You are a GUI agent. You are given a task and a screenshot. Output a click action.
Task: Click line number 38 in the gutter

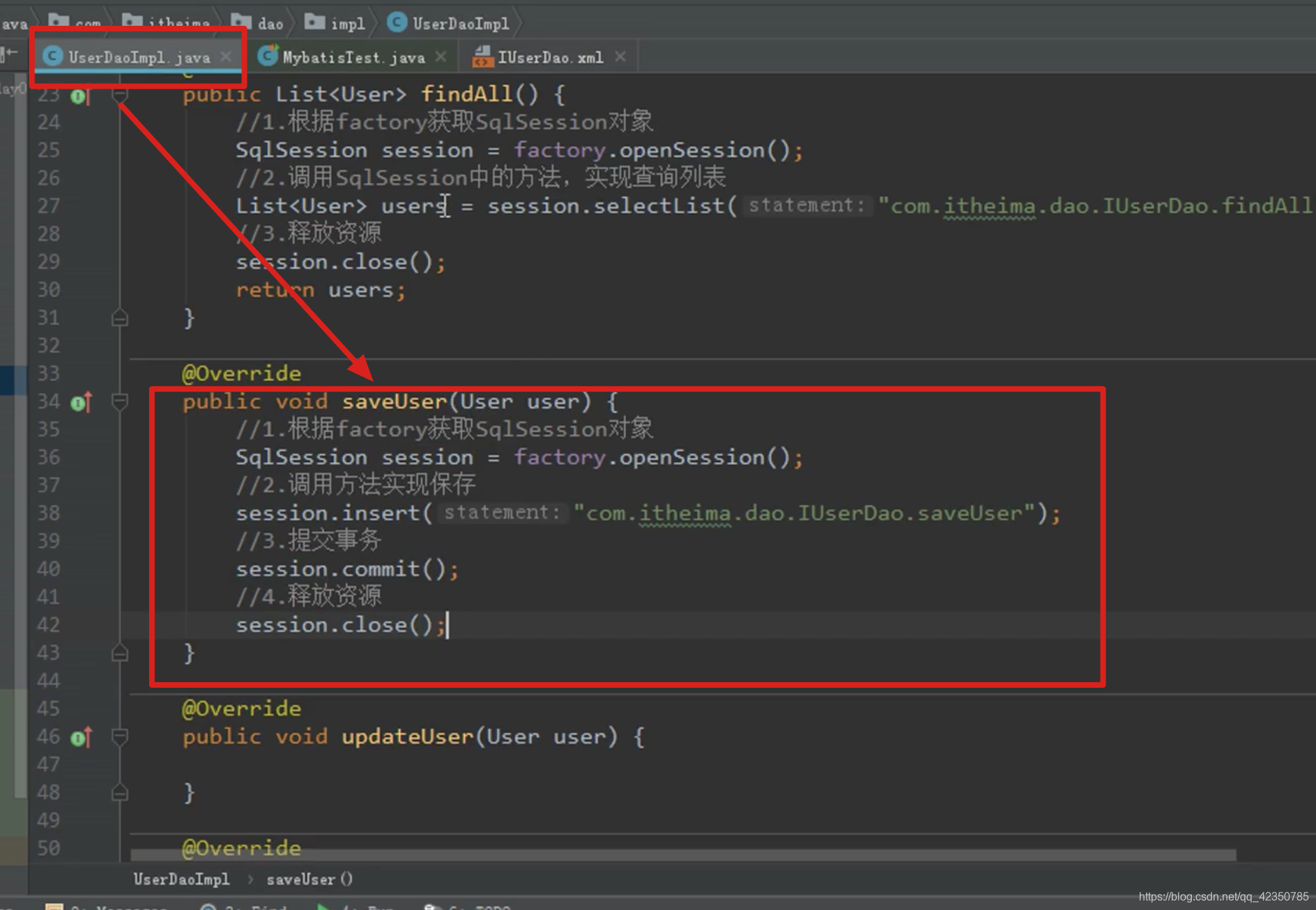coord(48,514)
